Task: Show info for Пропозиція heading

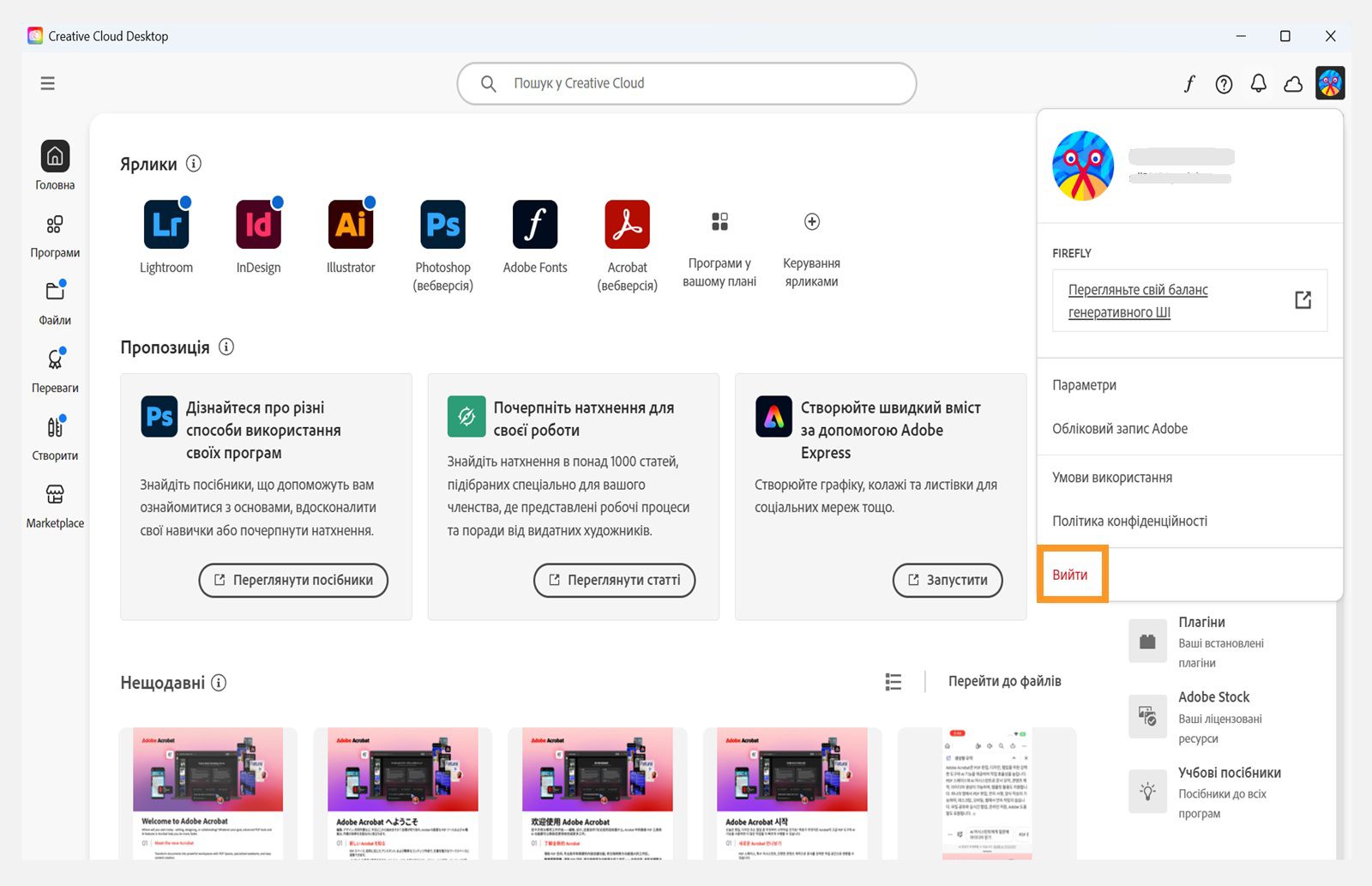Action: click(226, 347)
